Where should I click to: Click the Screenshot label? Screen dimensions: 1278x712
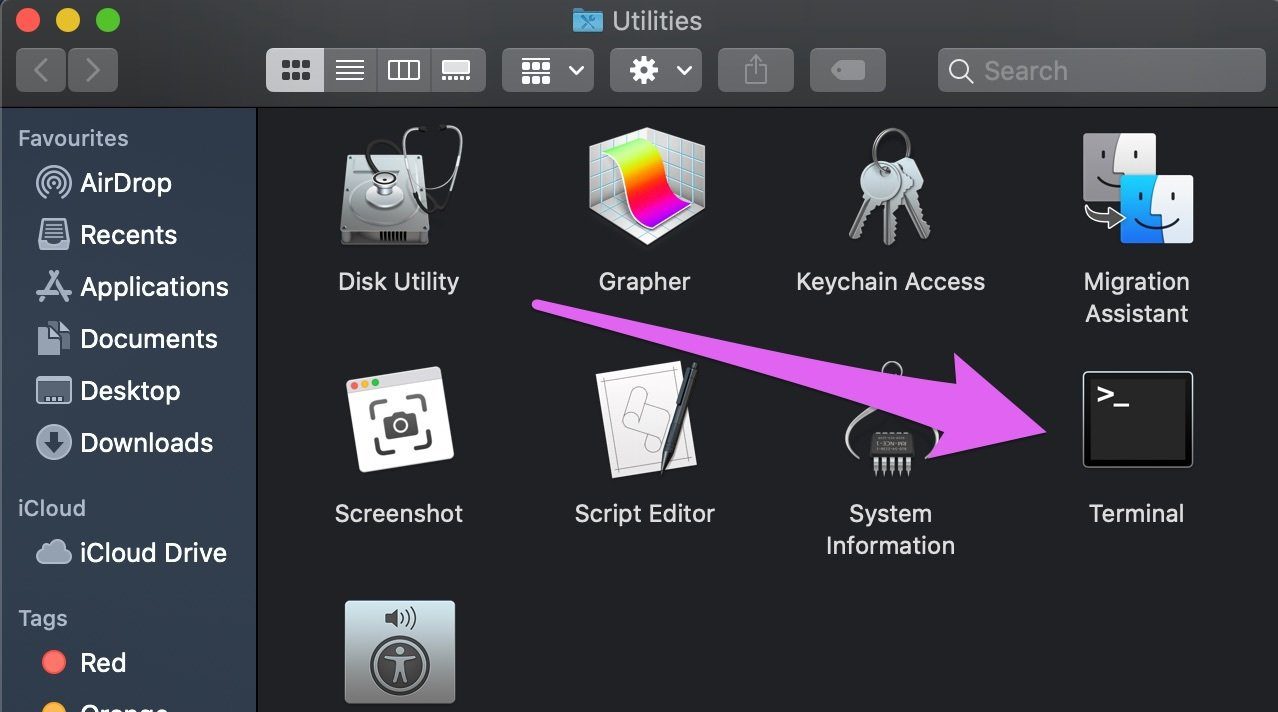pos(399,514)
